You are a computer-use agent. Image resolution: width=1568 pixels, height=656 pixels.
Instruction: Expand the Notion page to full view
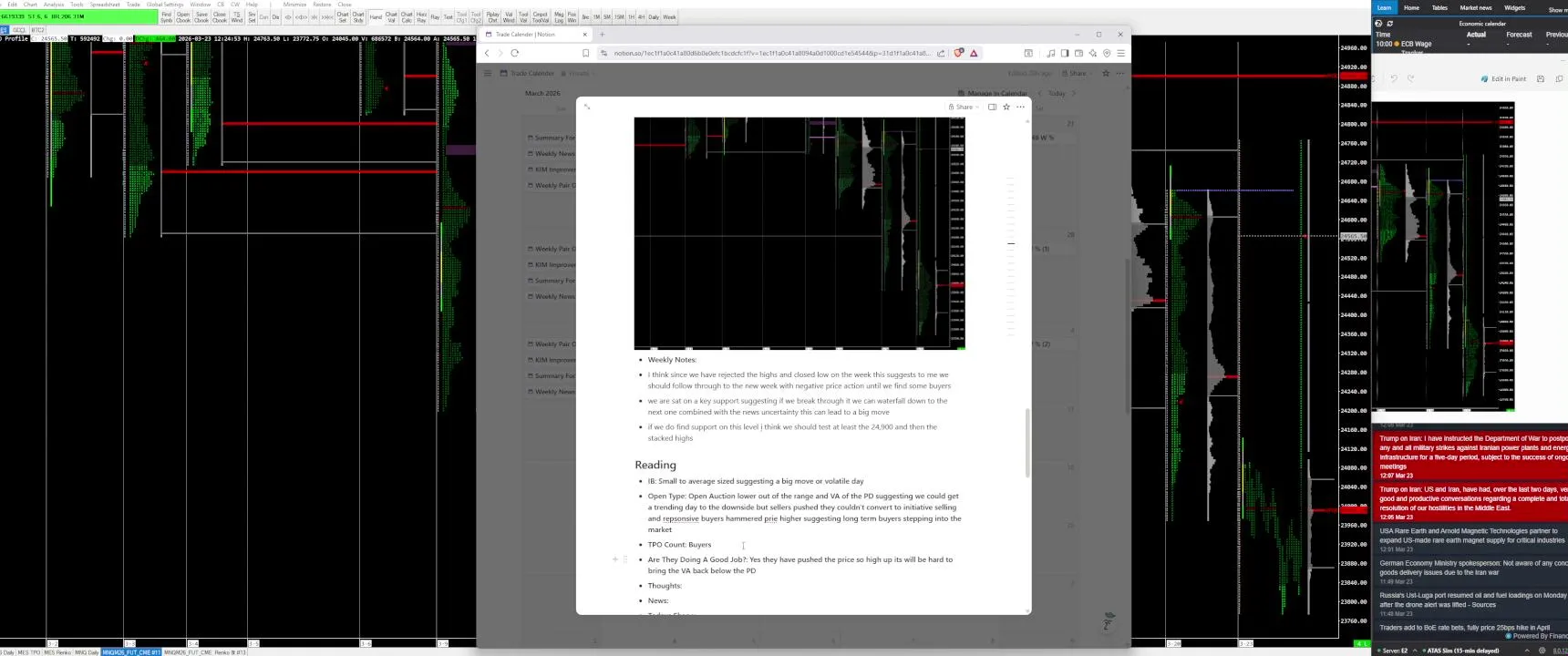587,107
